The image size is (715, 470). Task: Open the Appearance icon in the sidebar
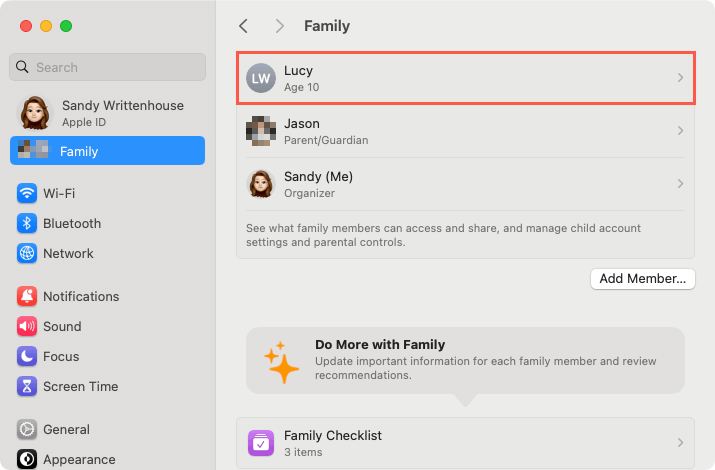point(27,459)
